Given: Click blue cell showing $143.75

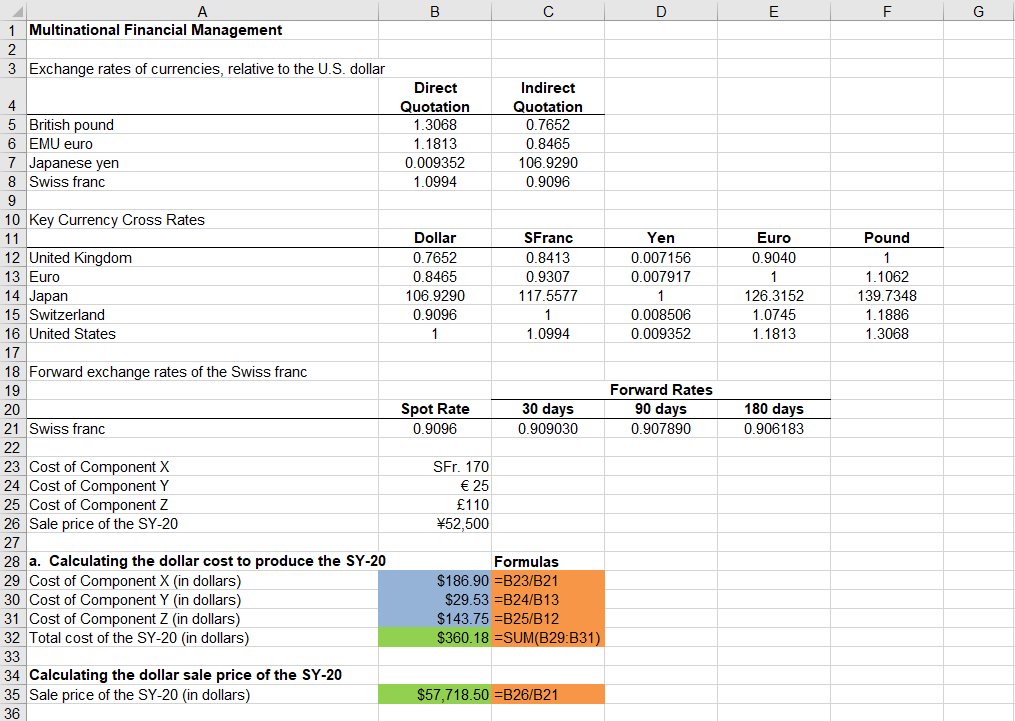Looking at the screenshot, I should tap(435, 619).
